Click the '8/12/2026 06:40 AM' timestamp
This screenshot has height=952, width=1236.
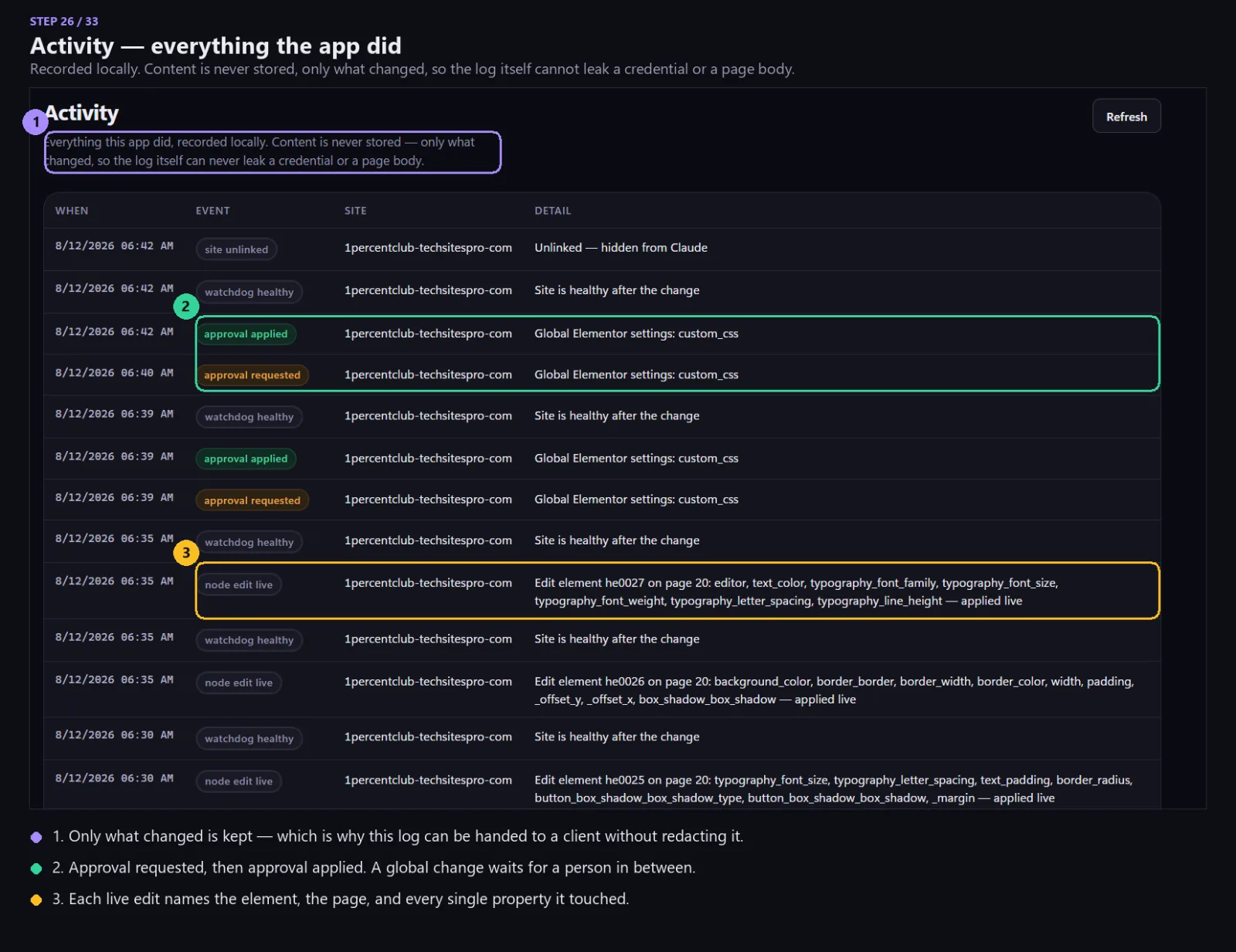tap(114, 373)
